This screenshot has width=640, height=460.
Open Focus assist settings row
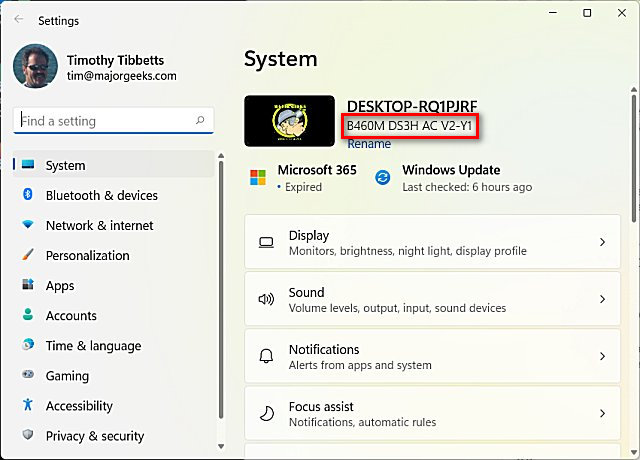(x=432, y=413)
